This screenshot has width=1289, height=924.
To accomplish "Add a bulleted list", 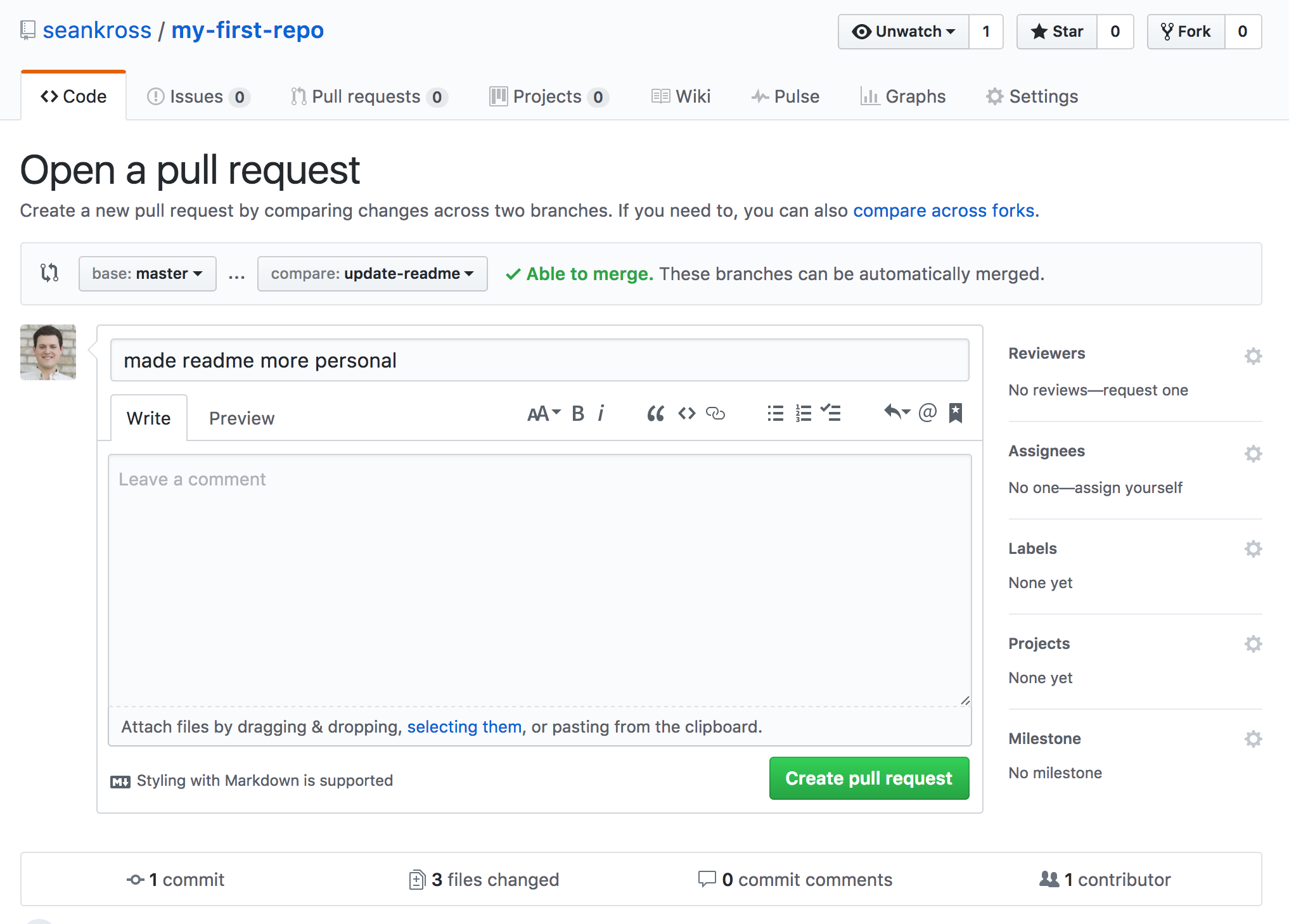I will point(776,414).
